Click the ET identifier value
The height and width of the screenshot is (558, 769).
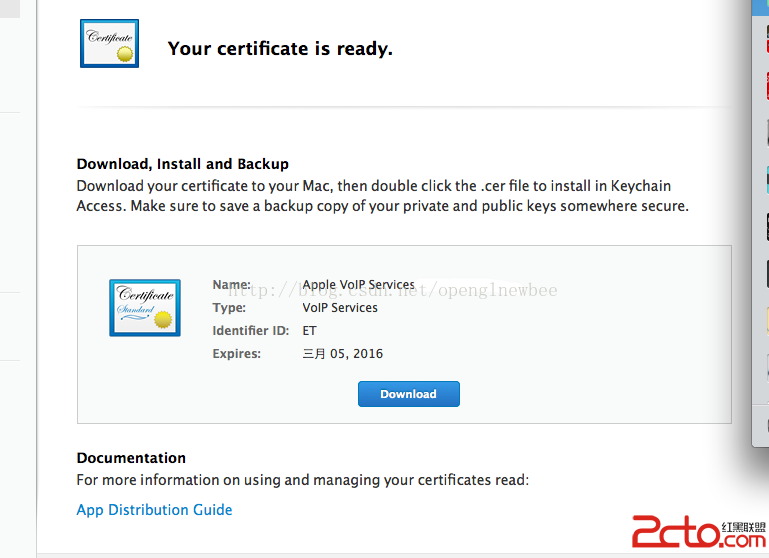[310, 331]
